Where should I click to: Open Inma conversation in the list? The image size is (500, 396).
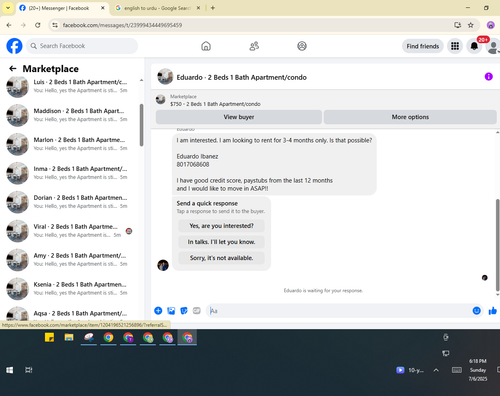pos(71,173)
